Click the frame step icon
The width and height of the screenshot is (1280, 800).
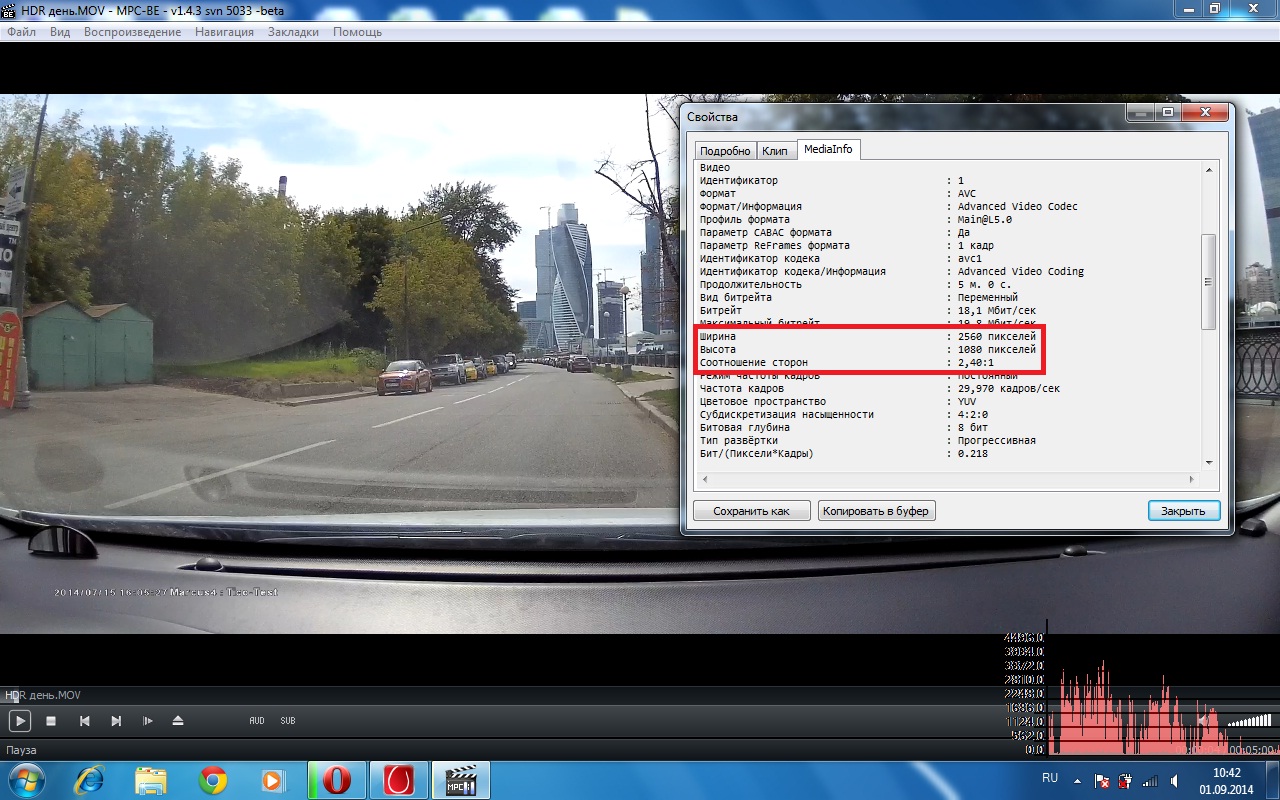[147, 721]
